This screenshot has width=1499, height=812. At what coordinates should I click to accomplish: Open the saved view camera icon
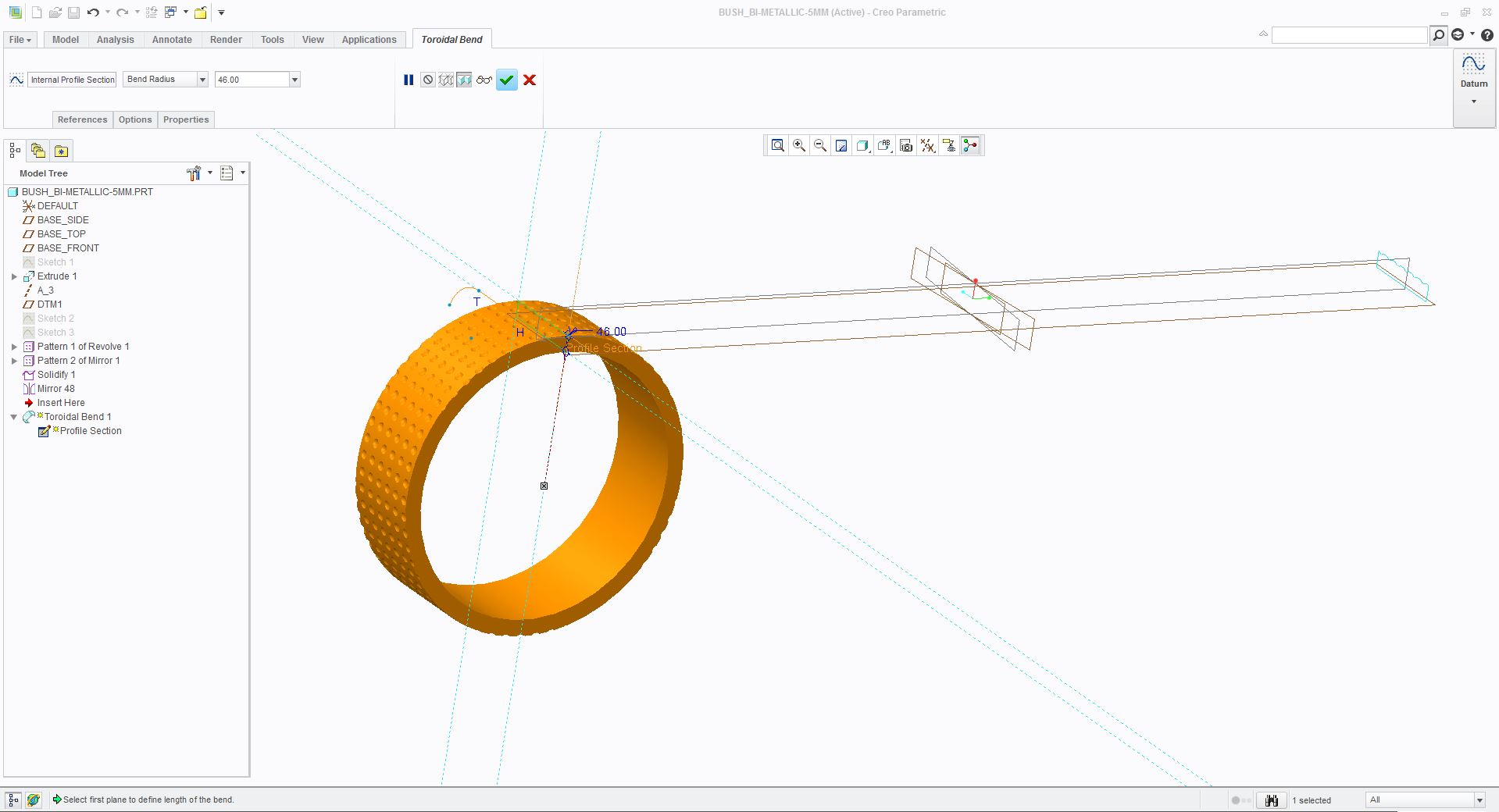(906, 145)
